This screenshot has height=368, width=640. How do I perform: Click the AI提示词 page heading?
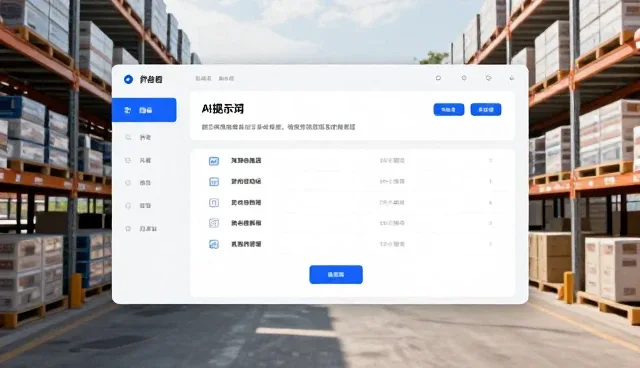click(x=223, y=109)
